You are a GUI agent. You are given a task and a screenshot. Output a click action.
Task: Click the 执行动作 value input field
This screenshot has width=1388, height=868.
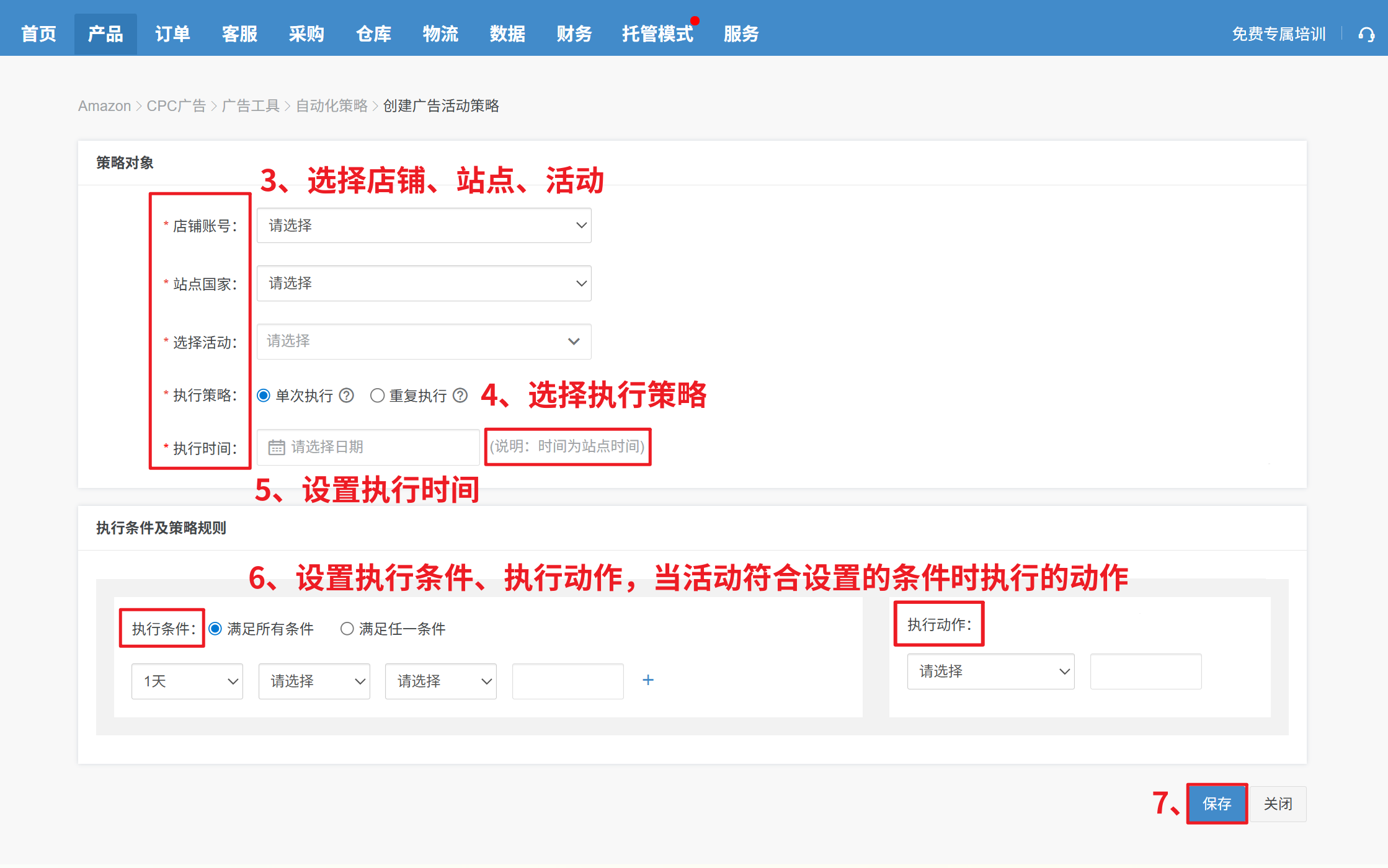[1146, 671]
